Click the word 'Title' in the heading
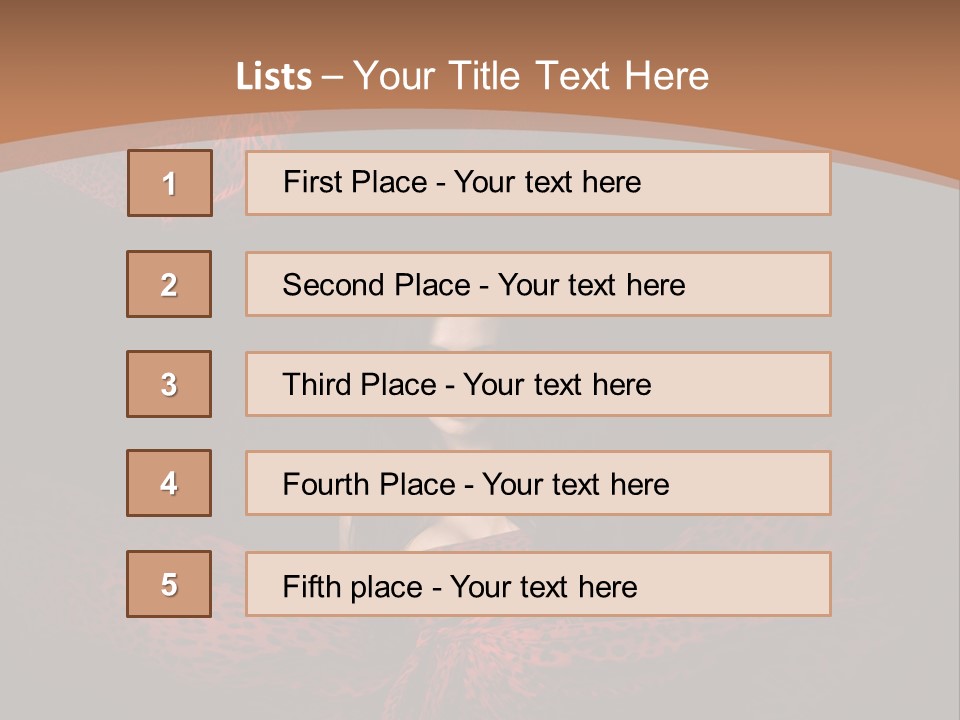 click(487, 76)
